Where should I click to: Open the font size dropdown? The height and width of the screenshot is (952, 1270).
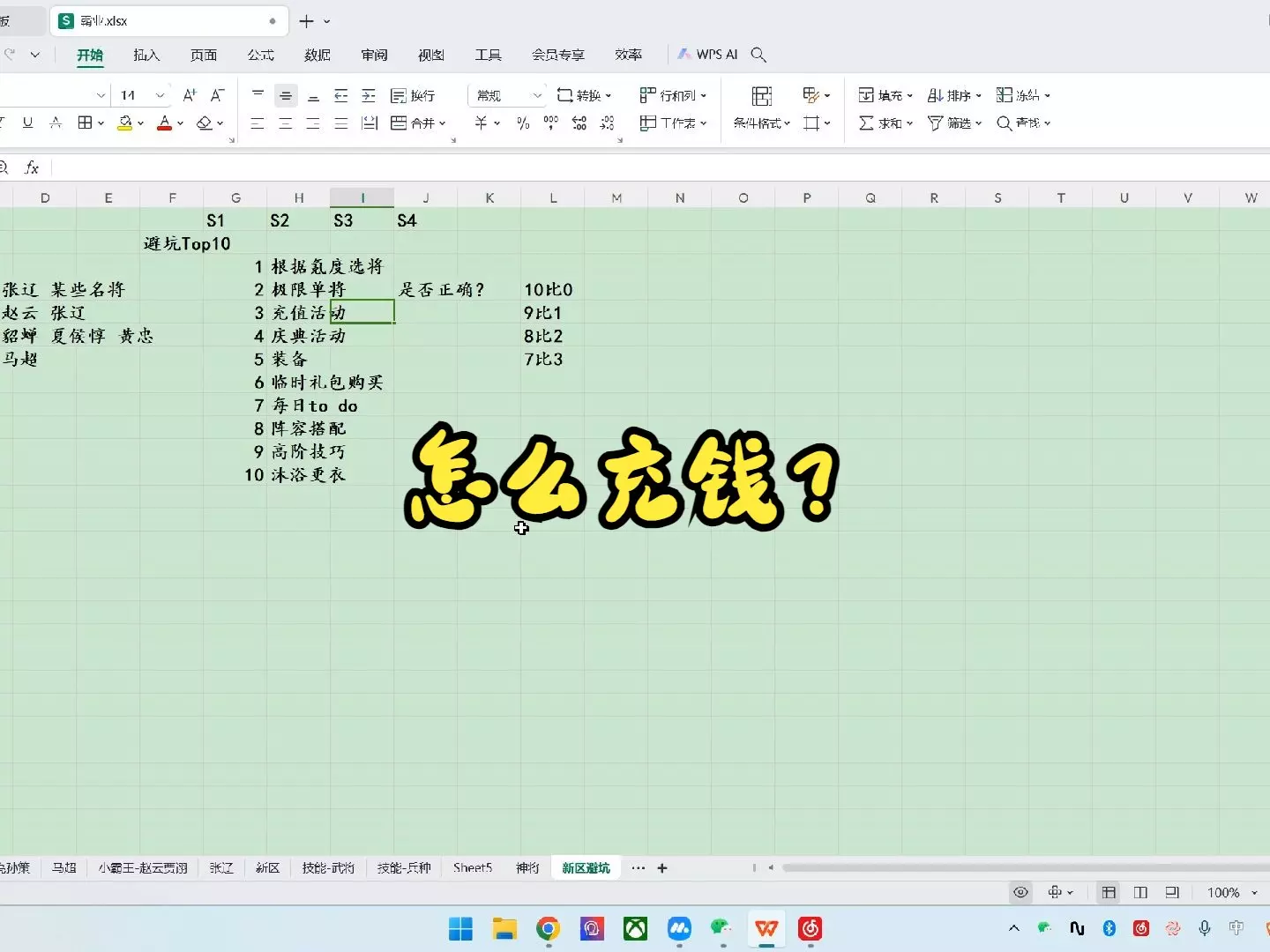click(x=160, y=95)
